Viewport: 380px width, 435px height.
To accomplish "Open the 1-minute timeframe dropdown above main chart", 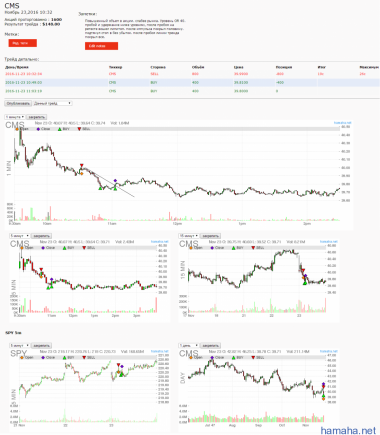I will [15, 117].
